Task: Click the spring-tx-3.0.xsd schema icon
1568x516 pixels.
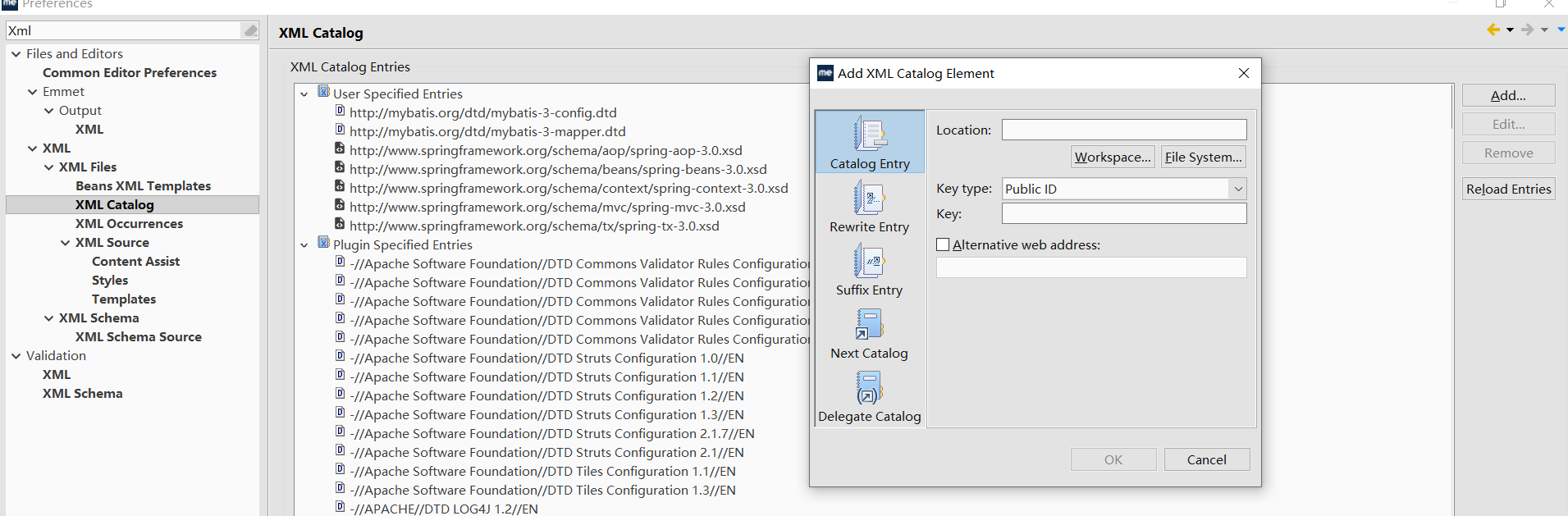Action: click(x=340, y=224)
